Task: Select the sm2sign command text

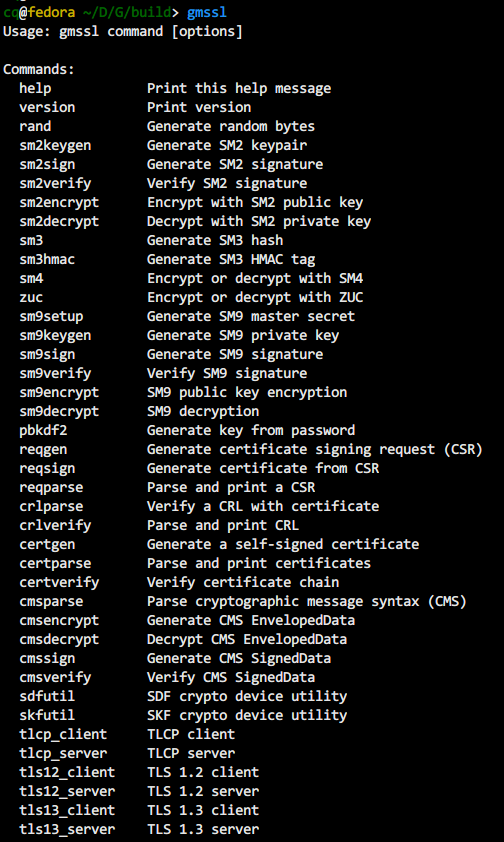Action: 47,164
